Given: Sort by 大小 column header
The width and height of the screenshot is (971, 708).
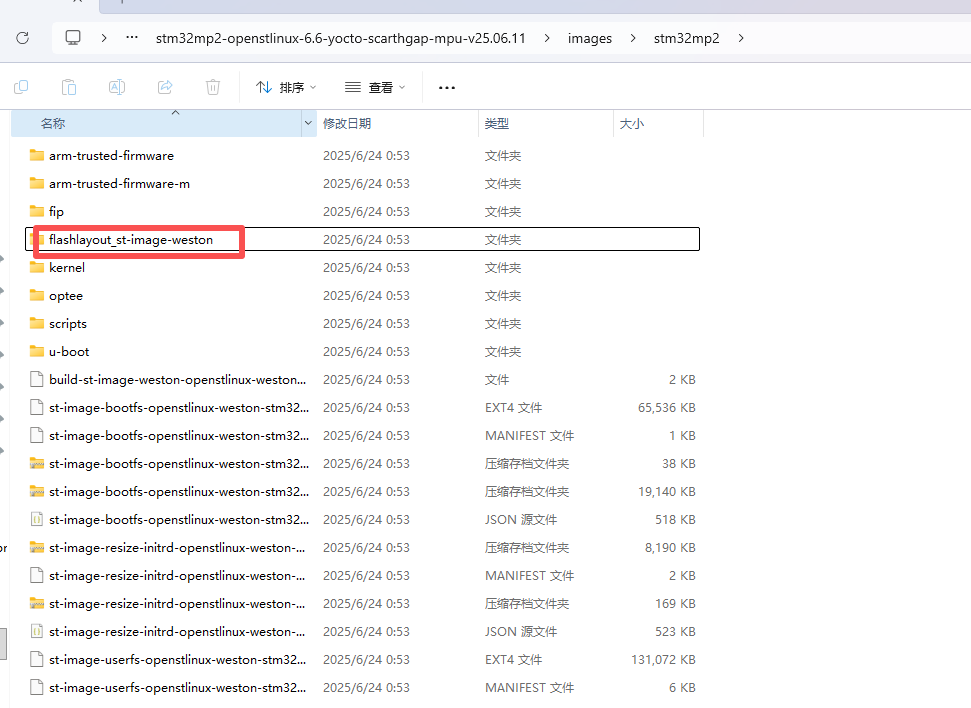Looking at the screenshot, I should click(x=658, y=123).
